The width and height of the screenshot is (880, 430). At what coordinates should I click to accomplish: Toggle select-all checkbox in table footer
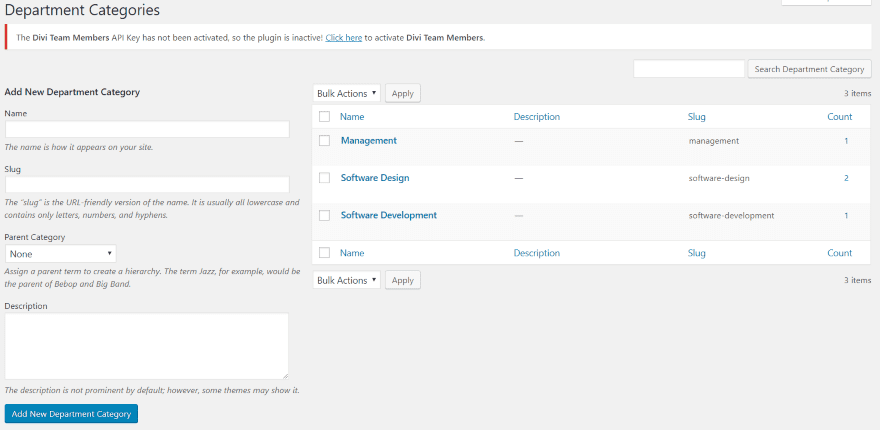[x=324, y=254]
